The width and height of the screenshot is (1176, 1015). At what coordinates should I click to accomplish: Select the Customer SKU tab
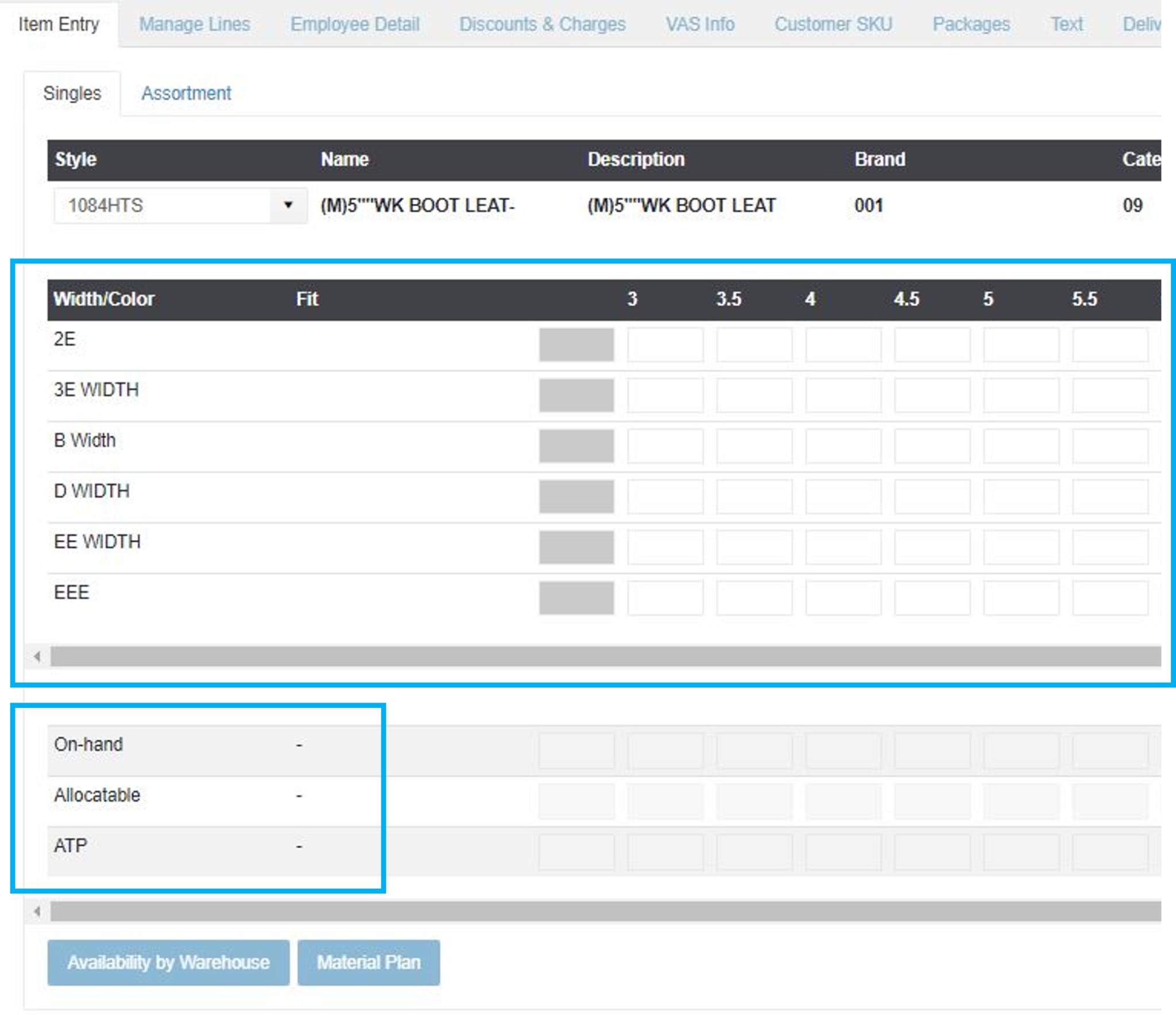point(833,24)
